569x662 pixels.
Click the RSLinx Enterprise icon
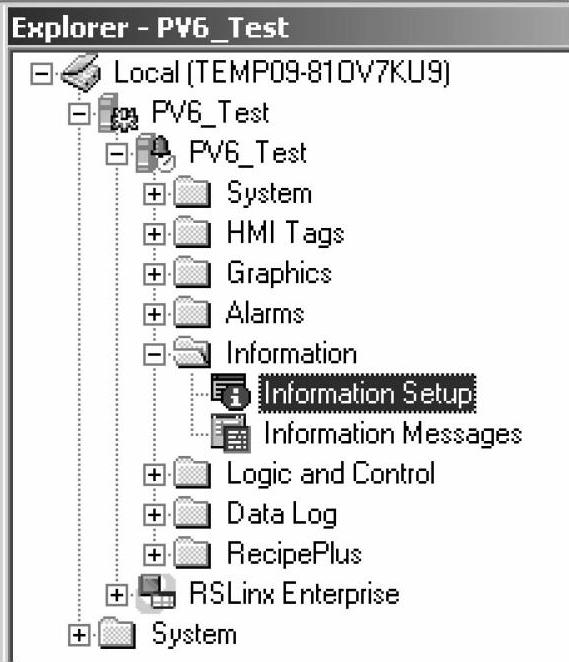click(157, 593)
